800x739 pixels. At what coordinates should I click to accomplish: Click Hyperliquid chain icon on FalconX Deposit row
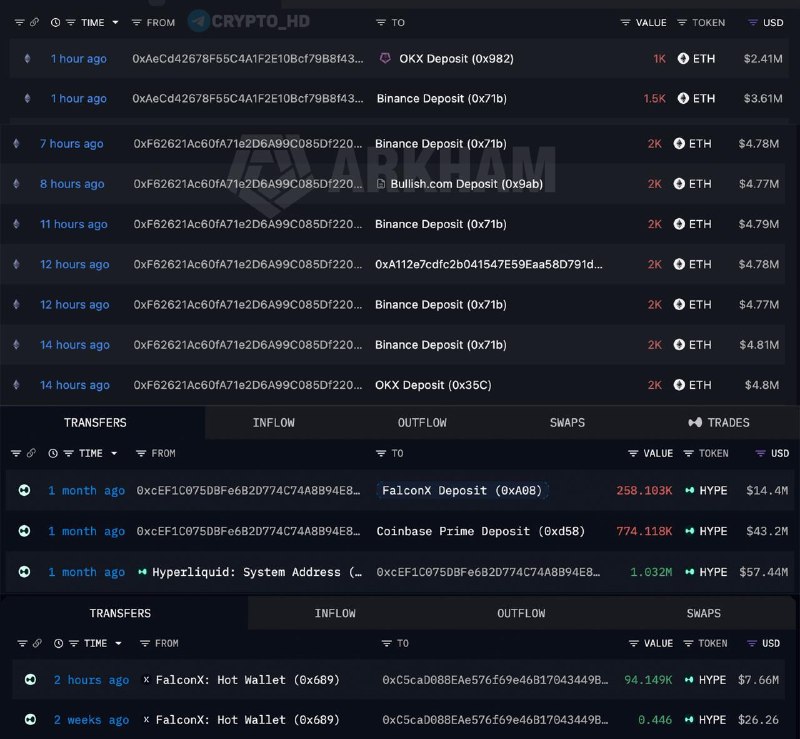(x=24, y=490)
